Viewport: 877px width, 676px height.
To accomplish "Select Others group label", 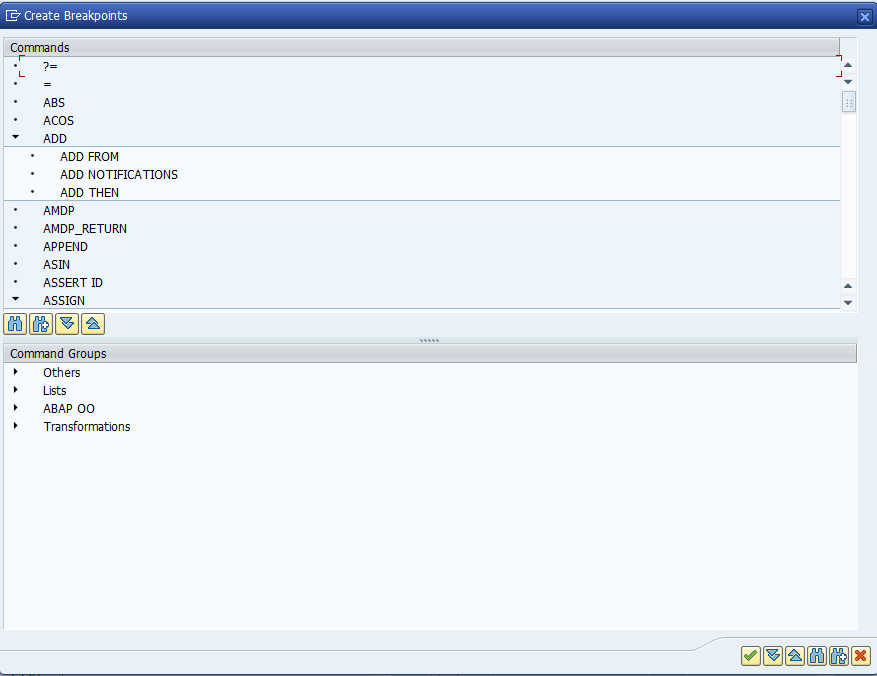I will pyautogui.click(x=62, y=372).
